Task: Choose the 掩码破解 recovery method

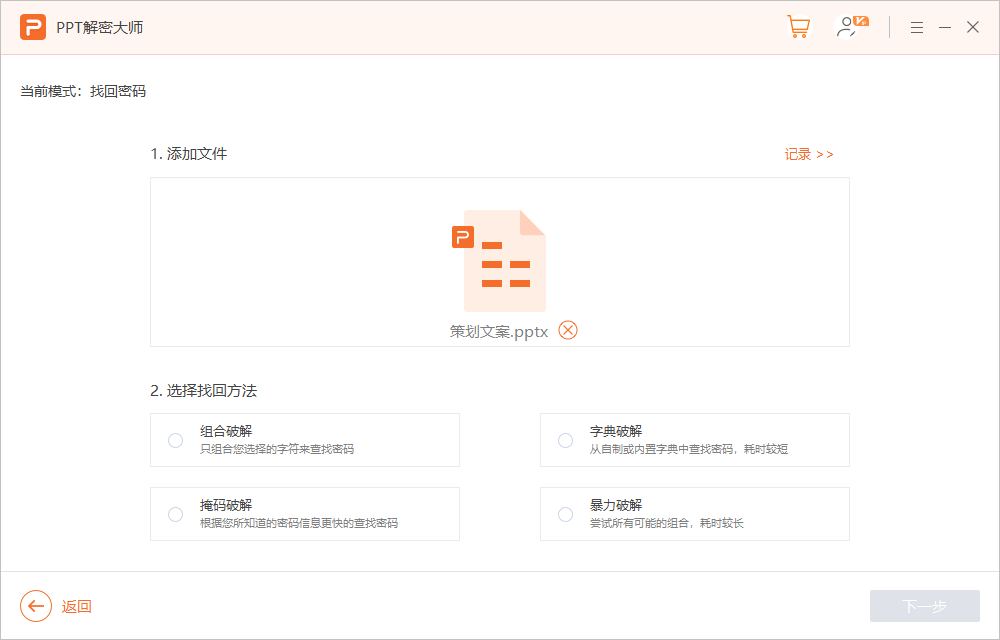Action: pos(176,514)
